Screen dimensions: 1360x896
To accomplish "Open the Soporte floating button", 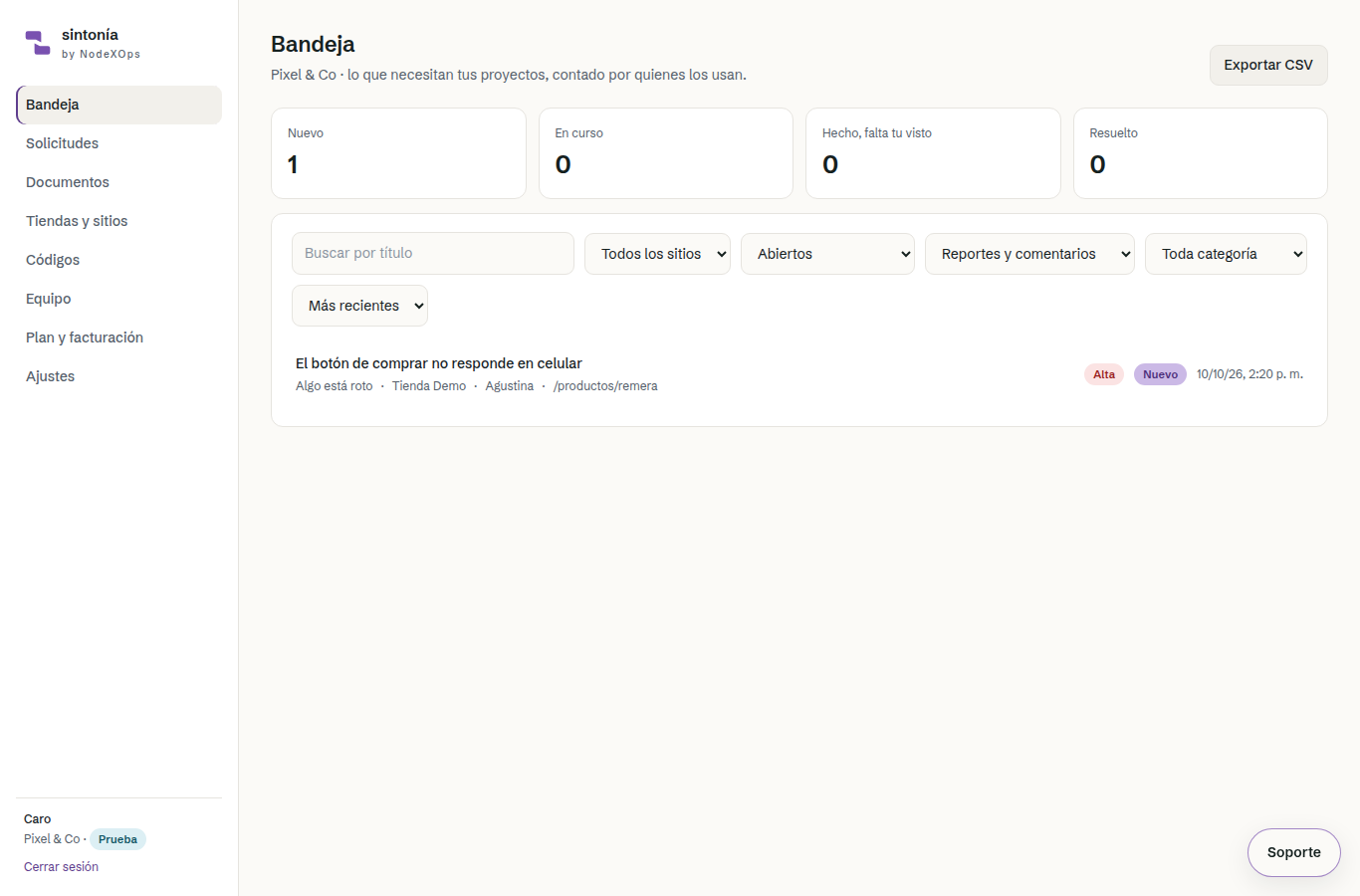I will [1294, 852].
